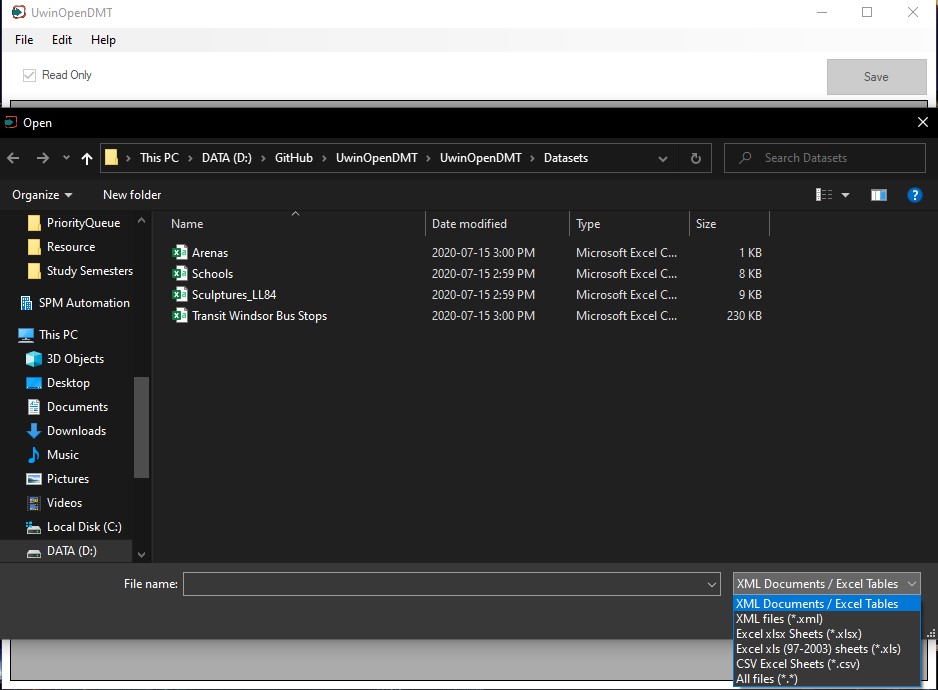Choose XML files (*.xml) filter option

click(x=827, y=619)
